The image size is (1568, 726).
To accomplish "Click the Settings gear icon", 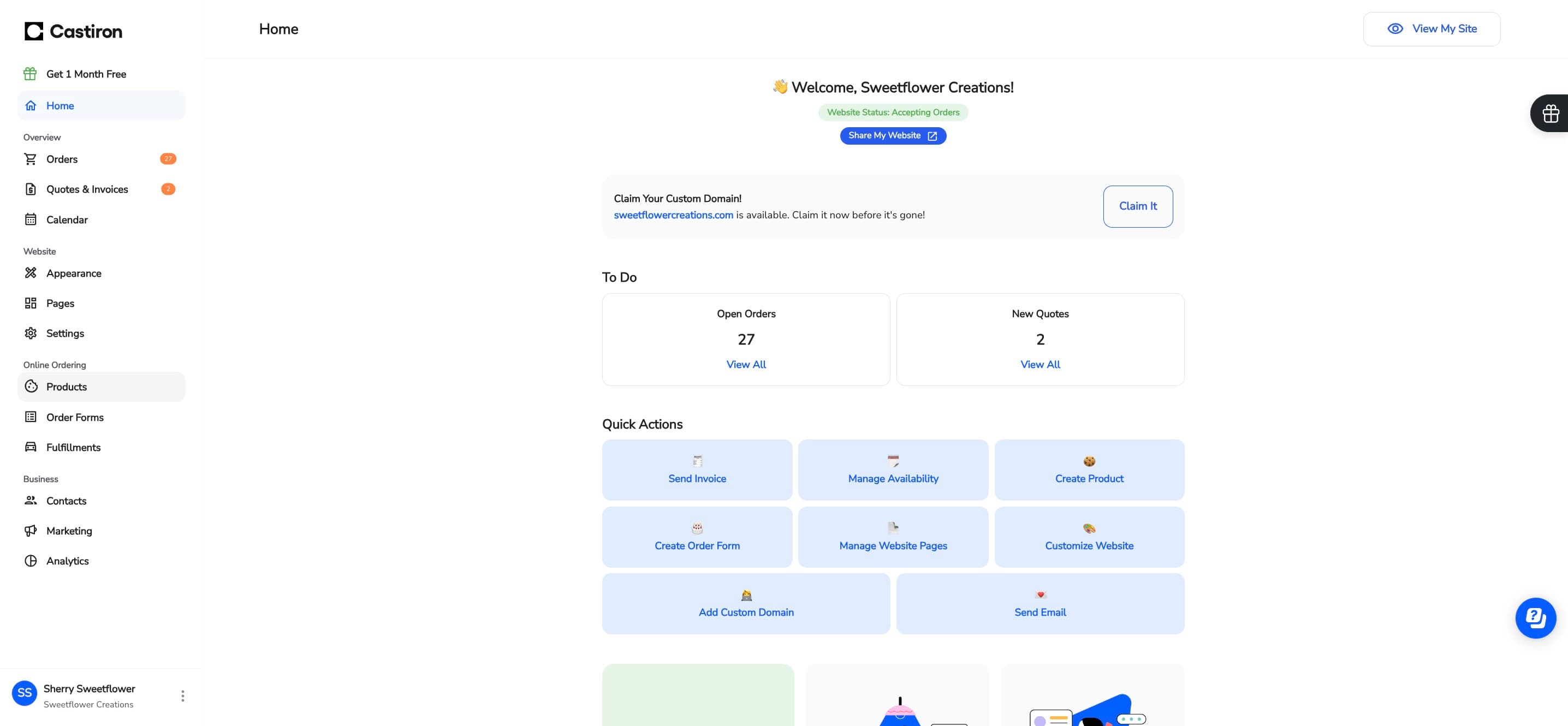I will [31, 333].
